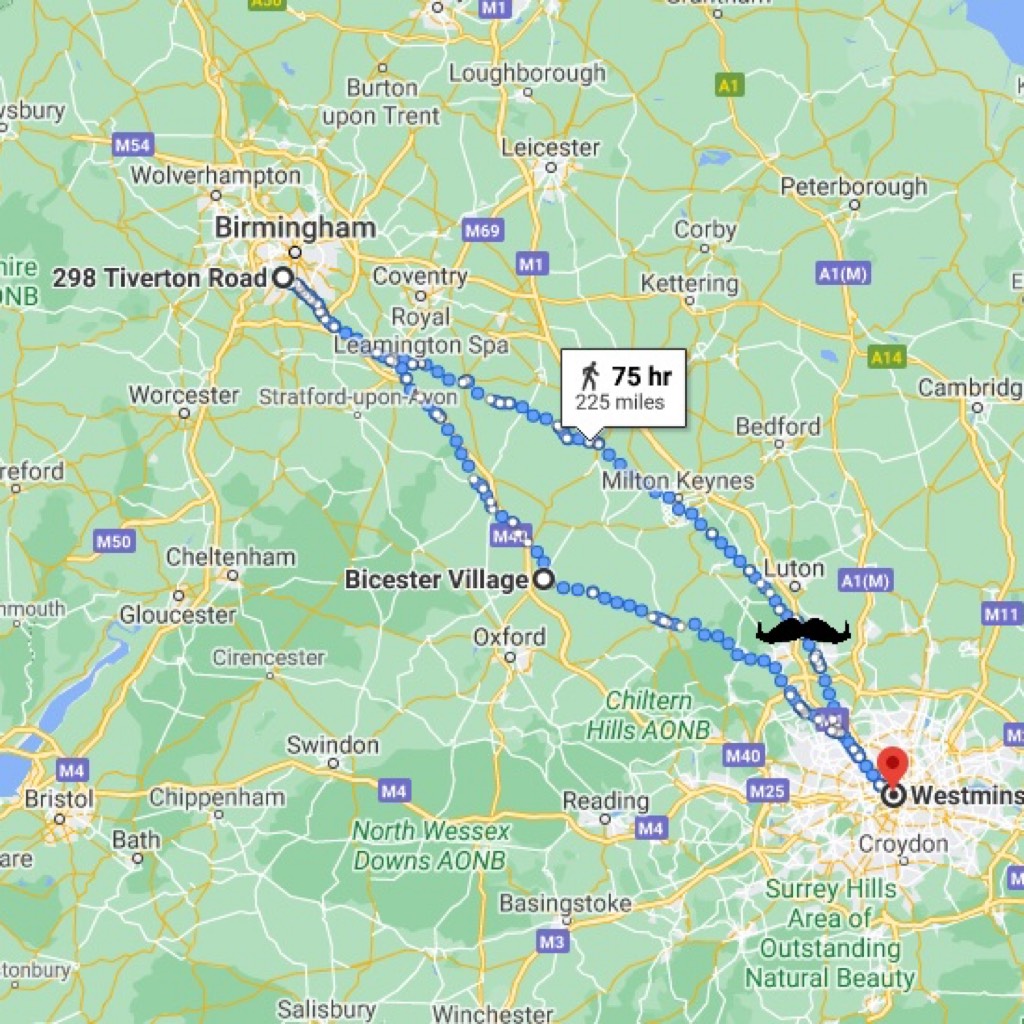
Task: Click the Birmingham city label
Action: pos(295,228)
